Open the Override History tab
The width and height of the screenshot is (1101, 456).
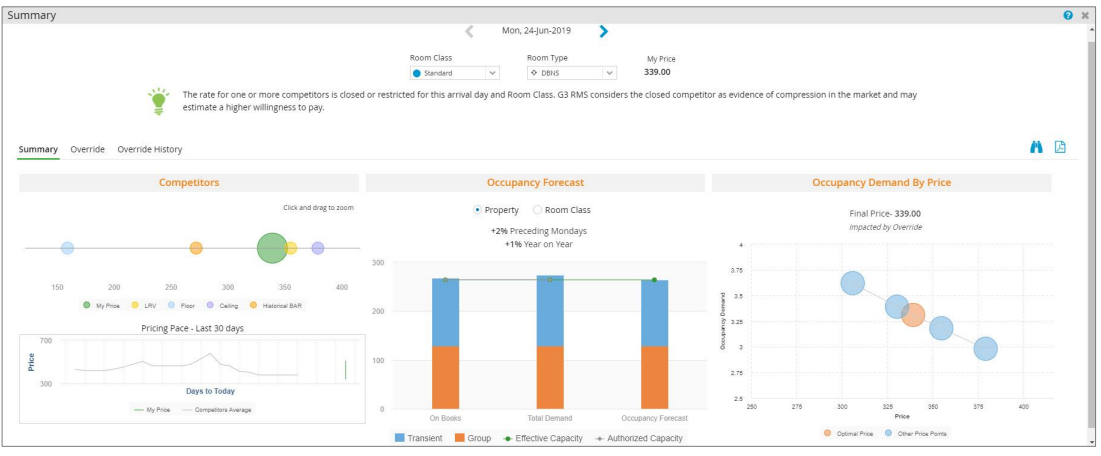(150, 149)
